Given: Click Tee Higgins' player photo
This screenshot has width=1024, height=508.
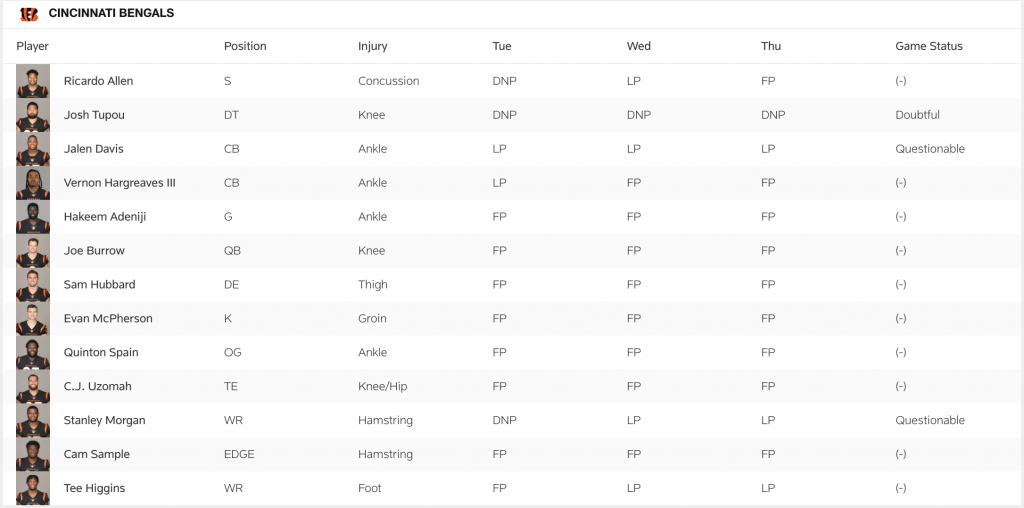Looking at the screenshot, I should point(33,488).
